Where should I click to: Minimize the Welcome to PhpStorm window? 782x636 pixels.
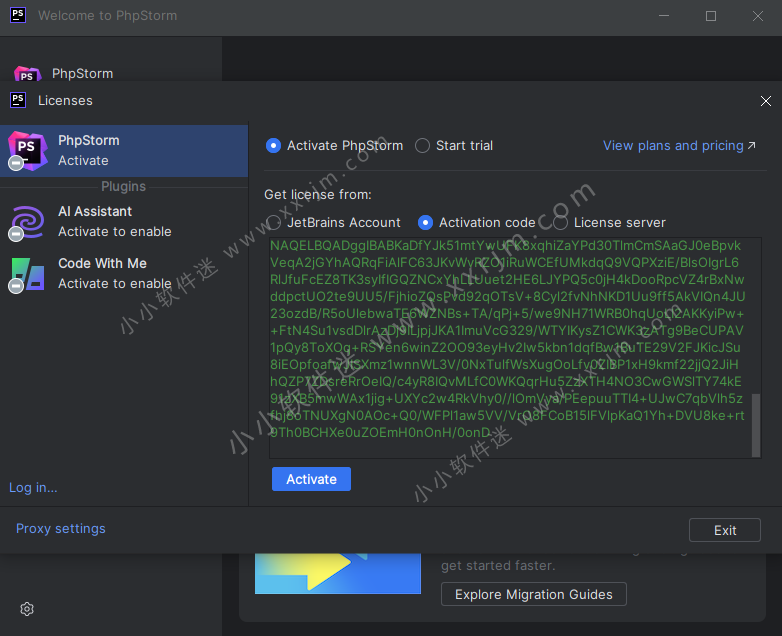664,16
